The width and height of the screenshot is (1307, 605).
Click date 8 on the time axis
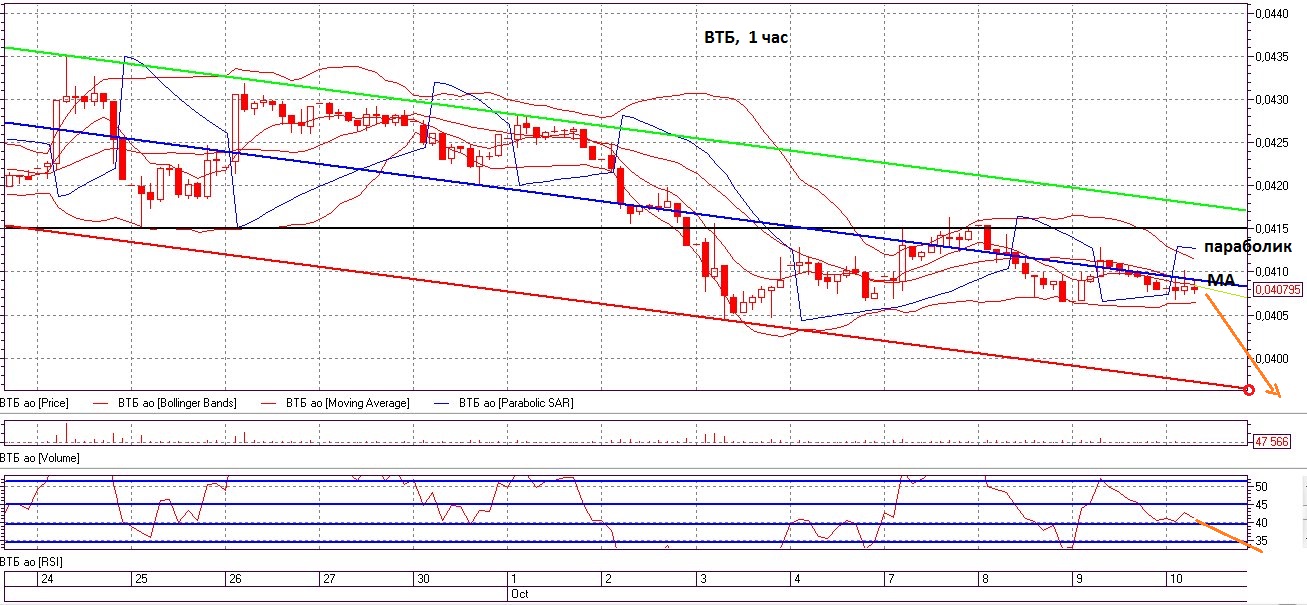(x=984, y=579)
